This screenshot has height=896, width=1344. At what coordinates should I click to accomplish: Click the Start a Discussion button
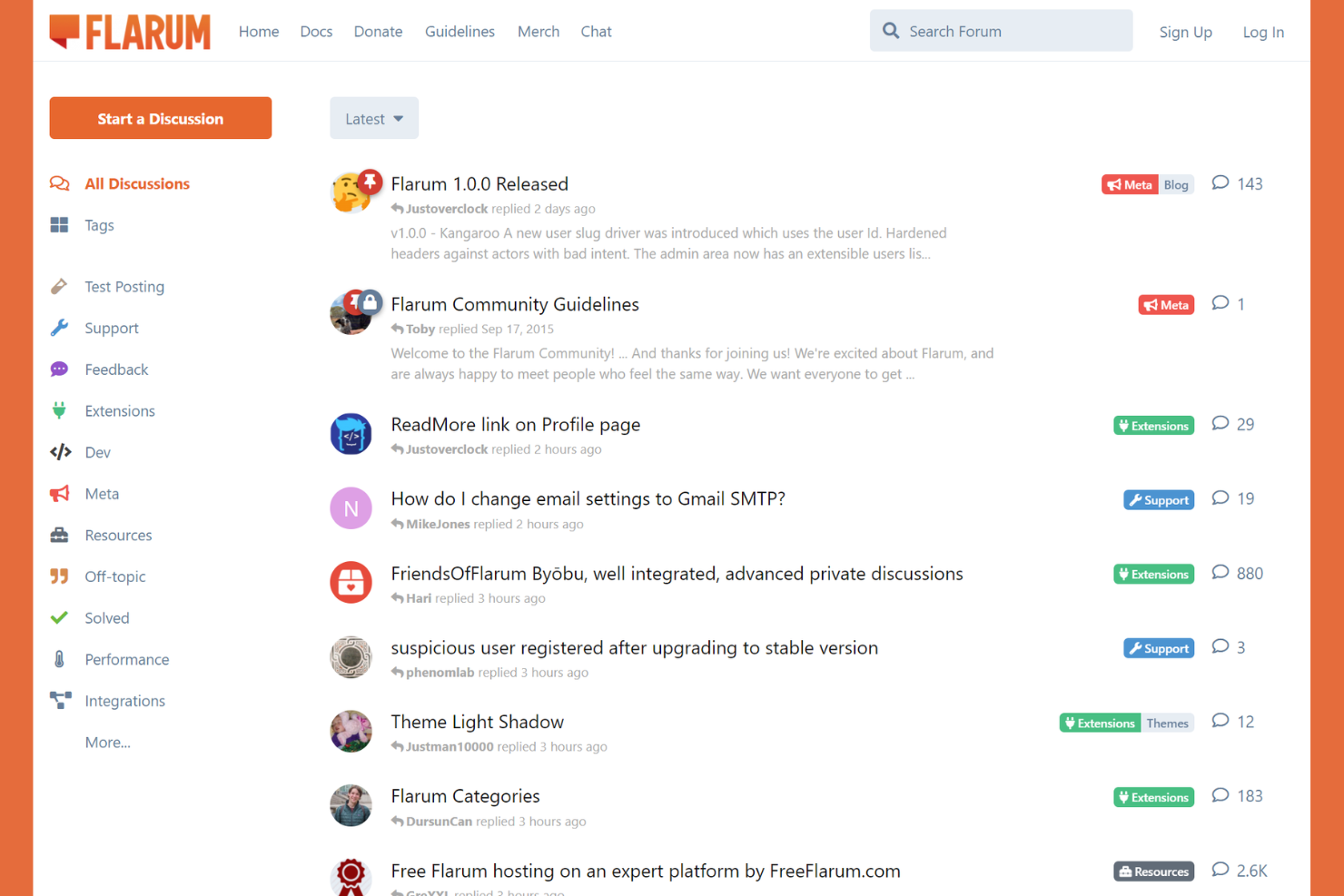(x=161, y=118)
